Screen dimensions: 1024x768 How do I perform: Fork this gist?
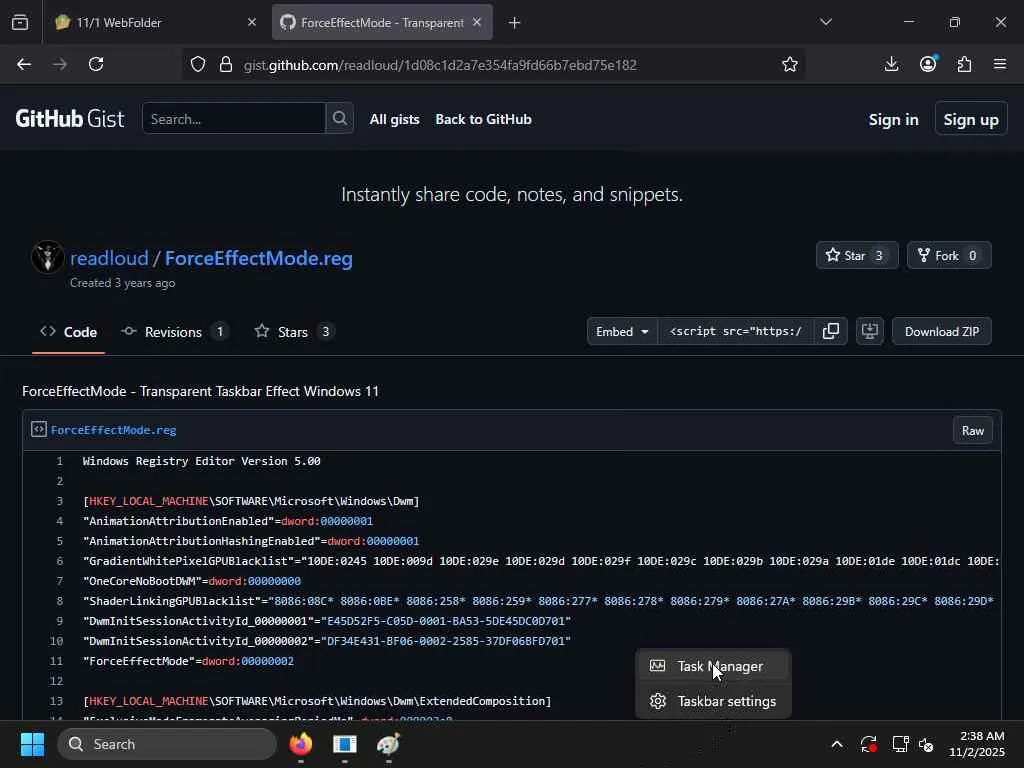click(949, 255)
